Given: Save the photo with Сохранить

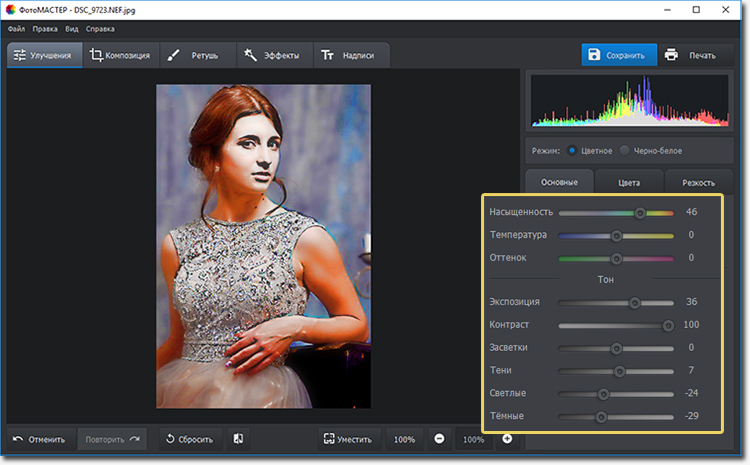Looking at the screenshot, I should (620, 55).
